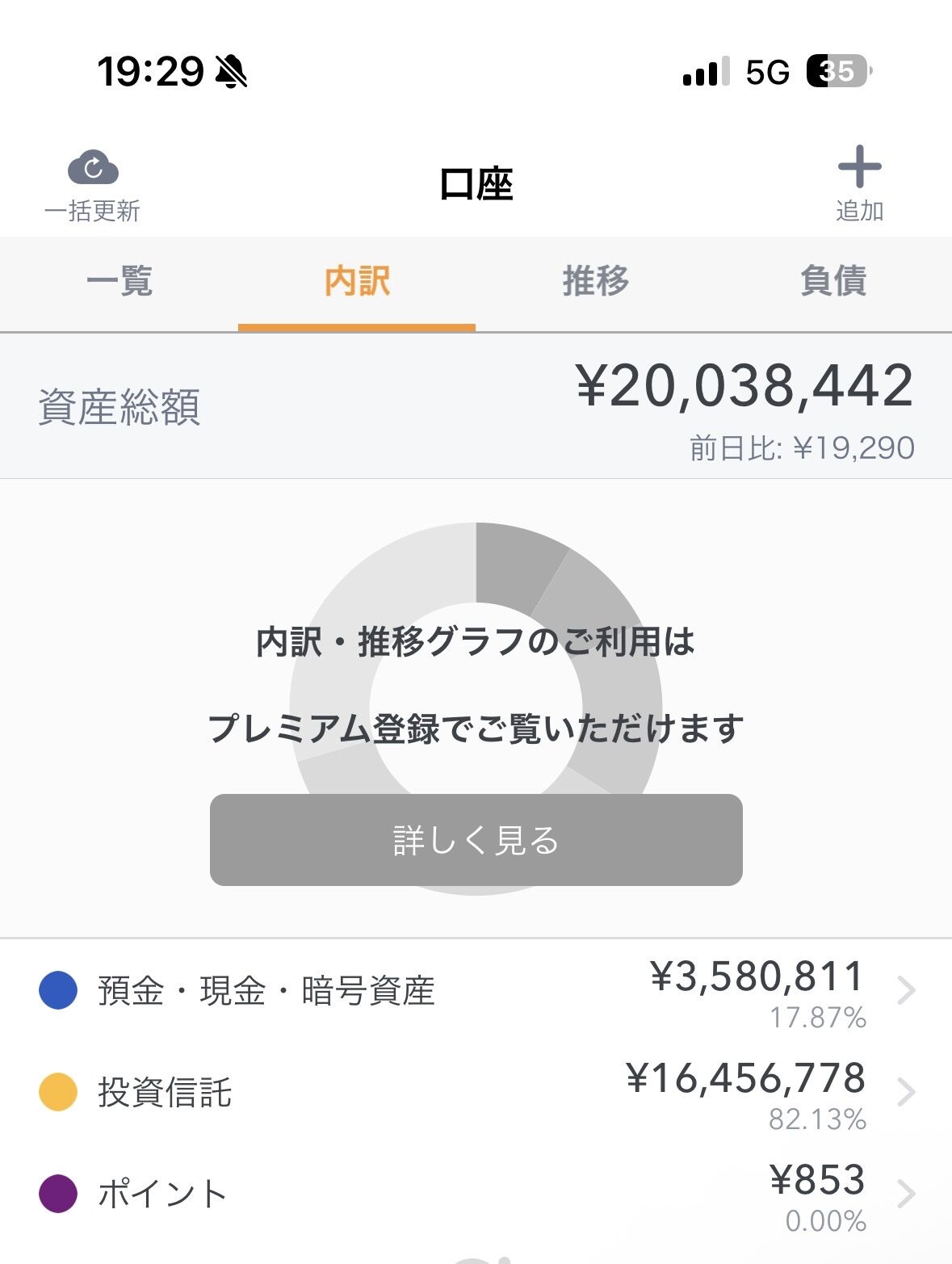Screen dimensions: 952x1264
Task: Tap the 詳しく見る button
Action: point(476,840)
